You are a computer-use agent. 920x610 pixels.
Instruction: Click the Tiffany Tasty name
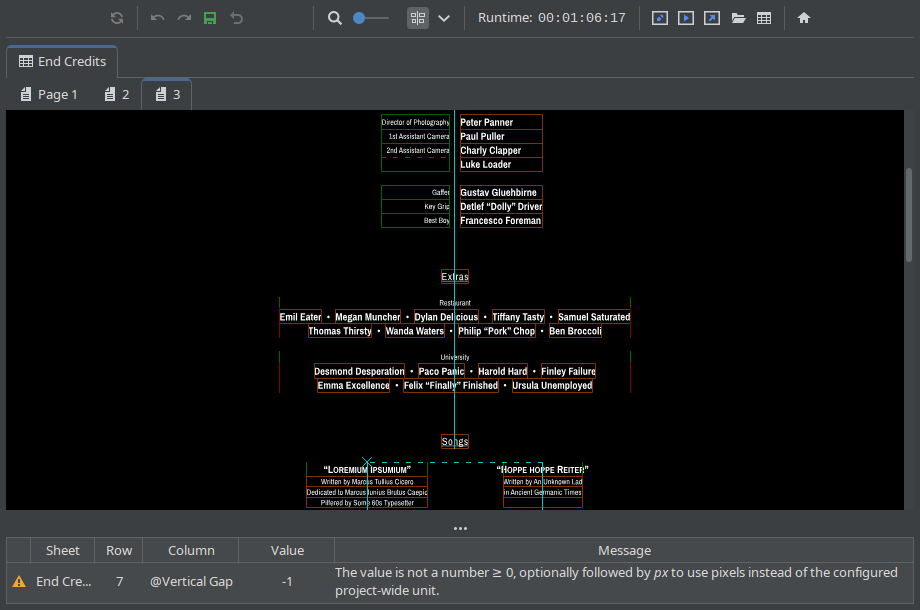click(518, 317)
